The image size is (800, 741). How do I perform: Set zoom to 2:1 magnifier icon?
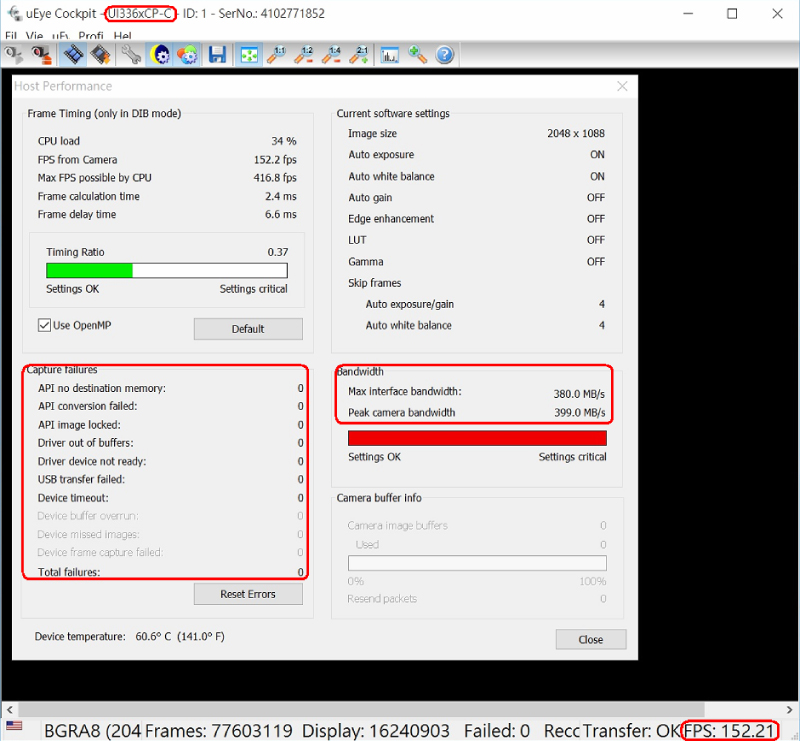(359, 55)
